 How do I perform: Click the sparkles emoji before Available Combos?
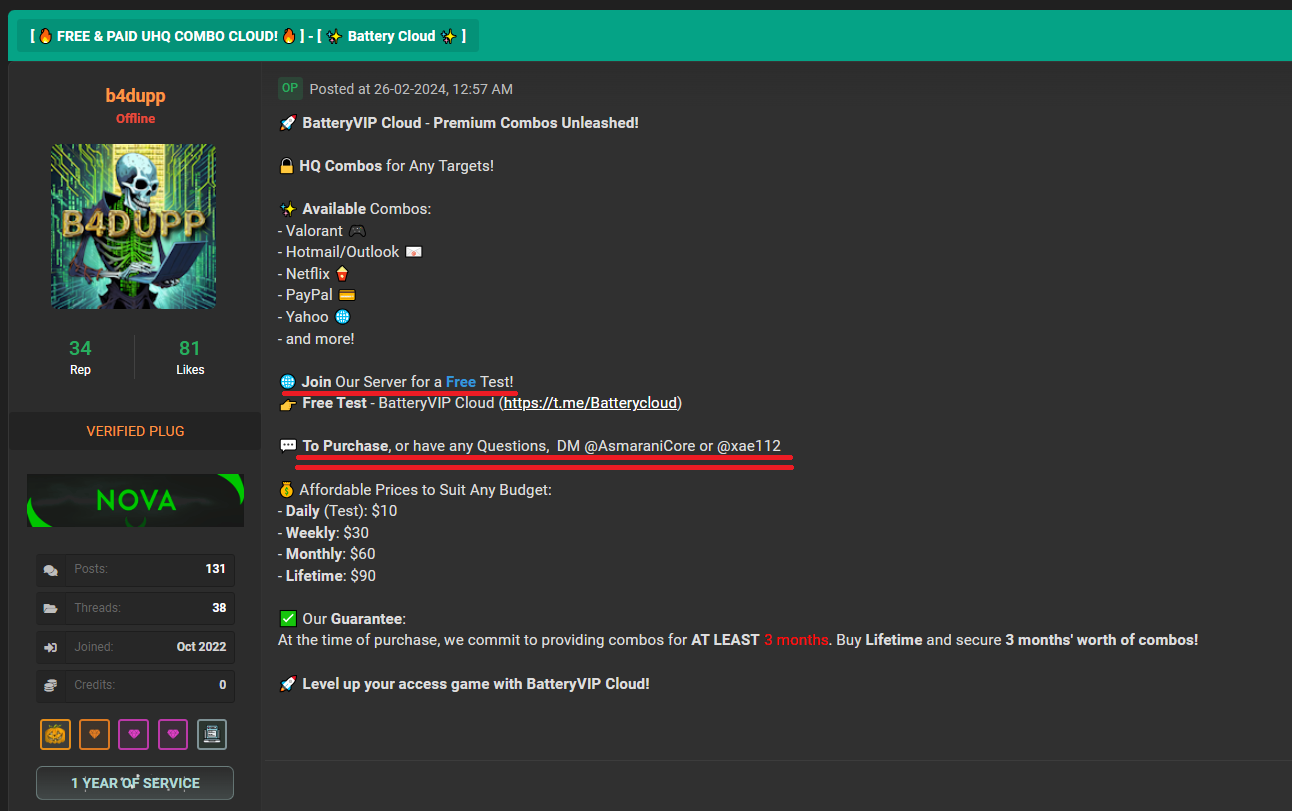click(x=287, y=209)
